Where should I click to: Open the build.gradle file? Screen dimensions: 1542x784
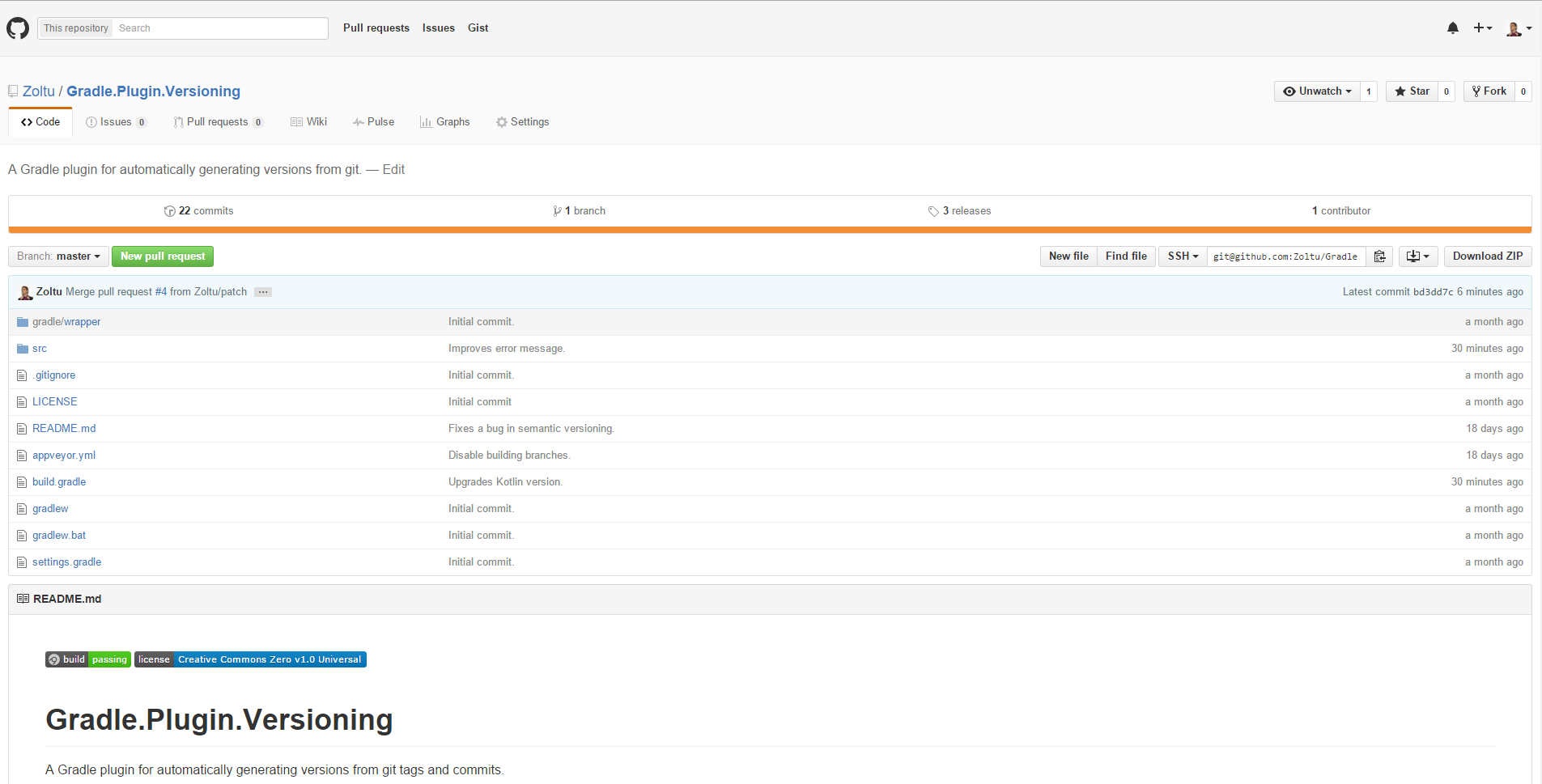(59, 482)
